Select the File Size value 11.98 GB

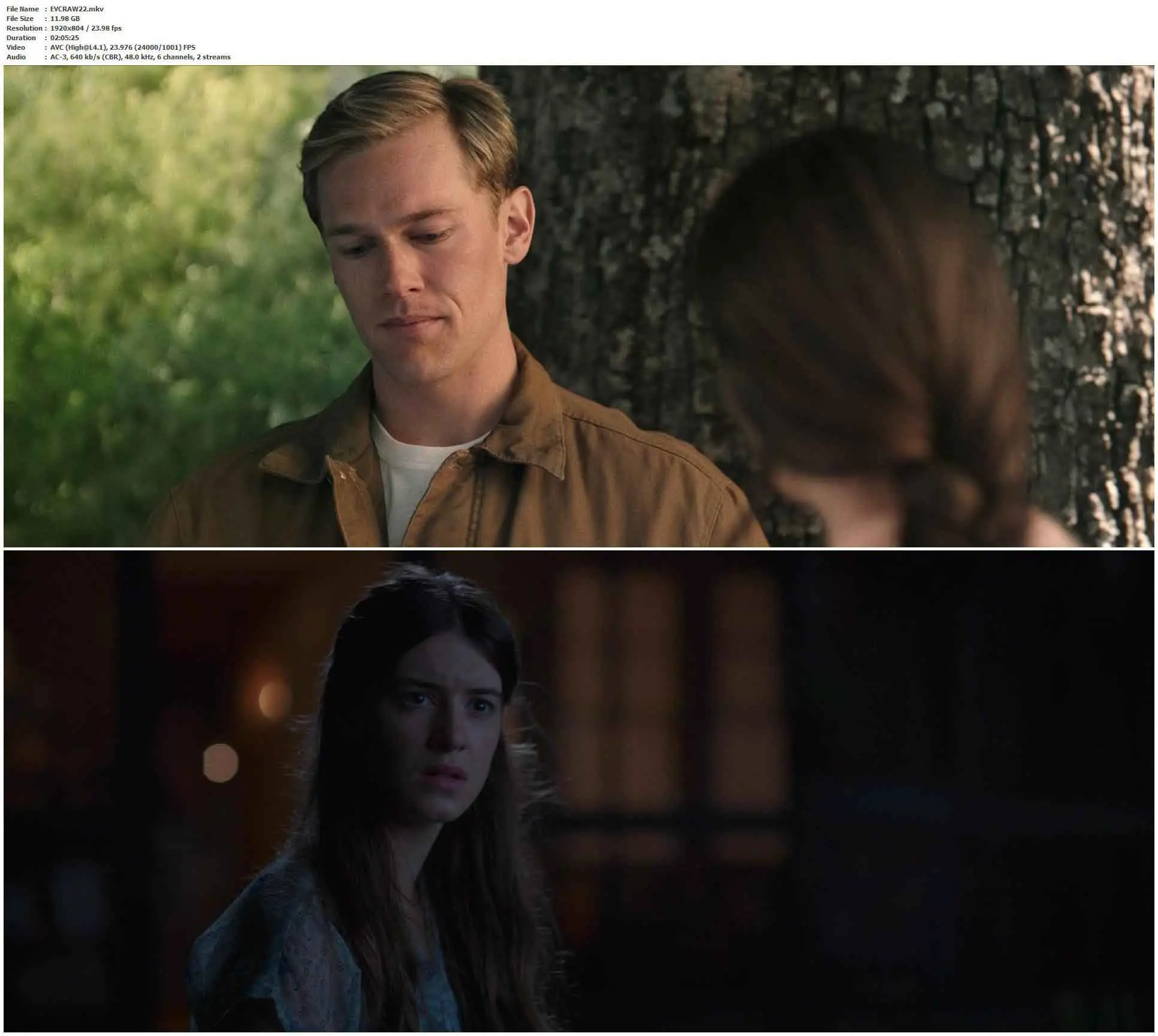pyautogui.click(x=65, y=19)
